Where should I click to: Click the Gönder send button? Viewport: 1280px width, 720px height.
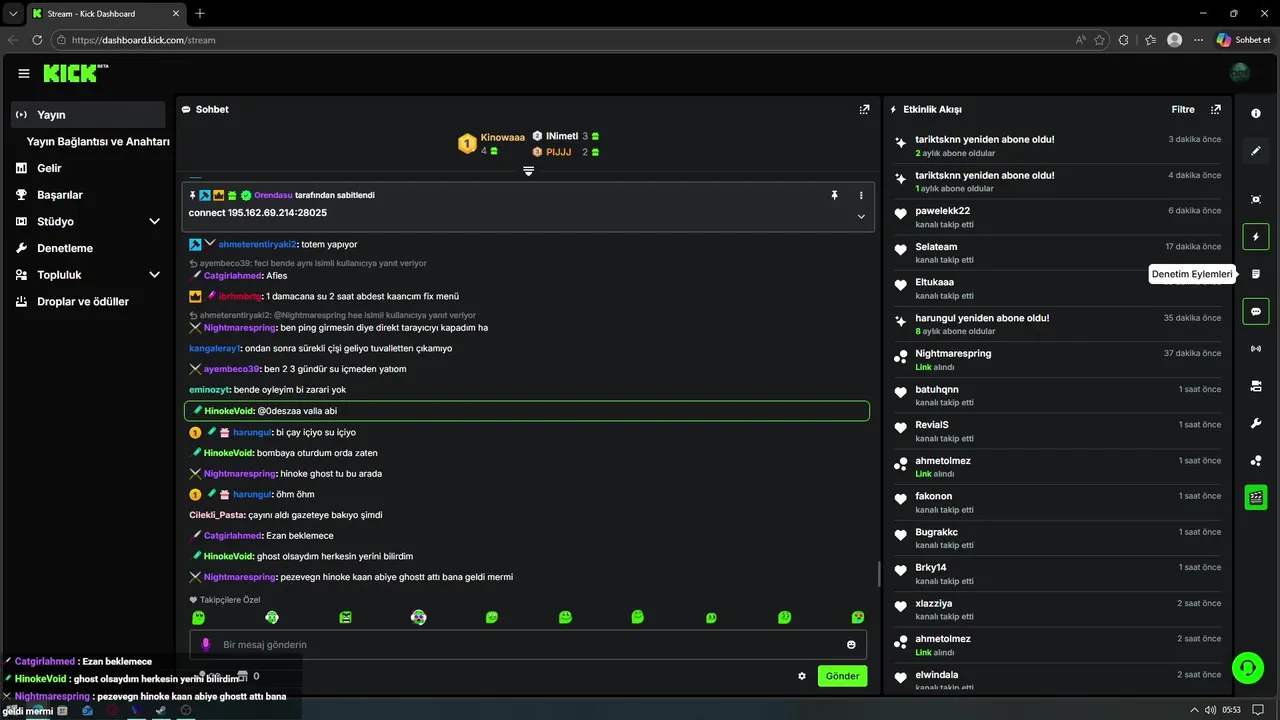click(x=842, y=676)
